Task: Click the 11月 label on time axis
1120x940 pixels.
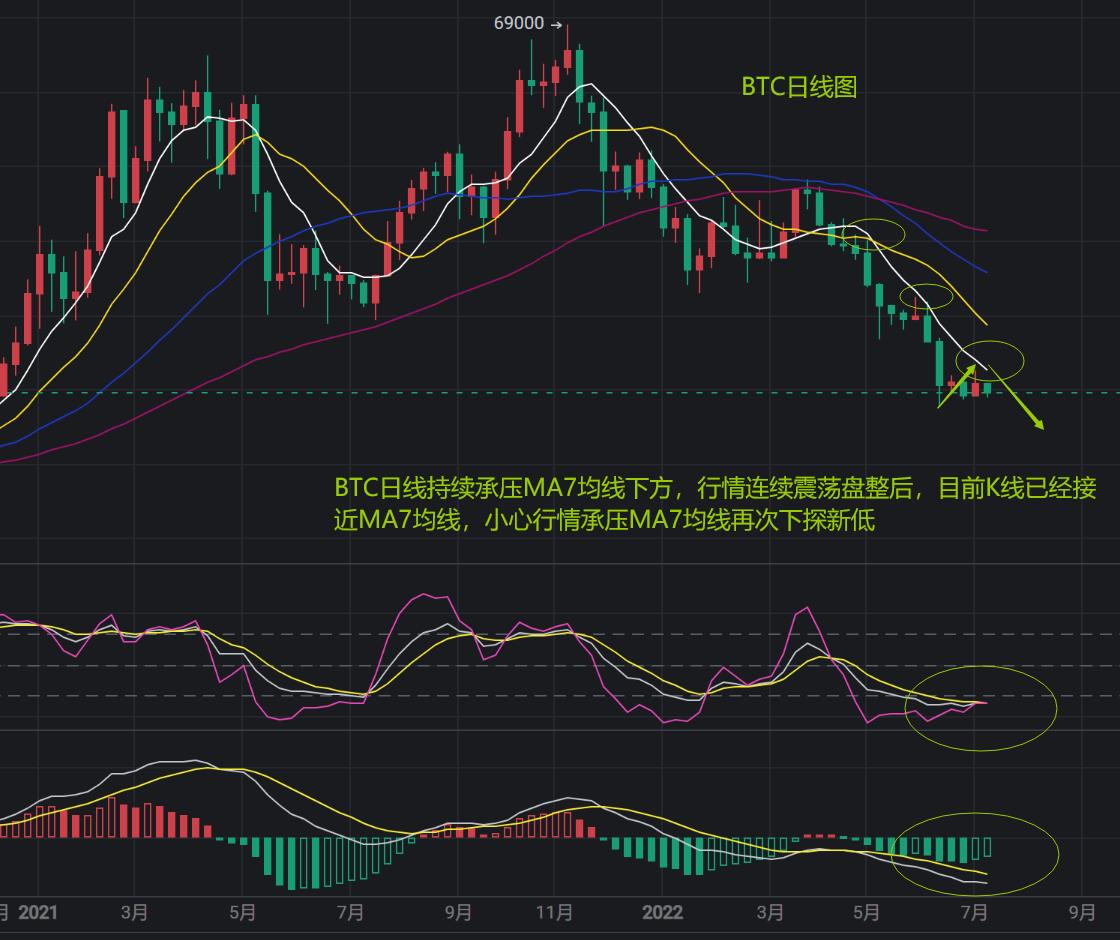Action: [x=554, y=912]
